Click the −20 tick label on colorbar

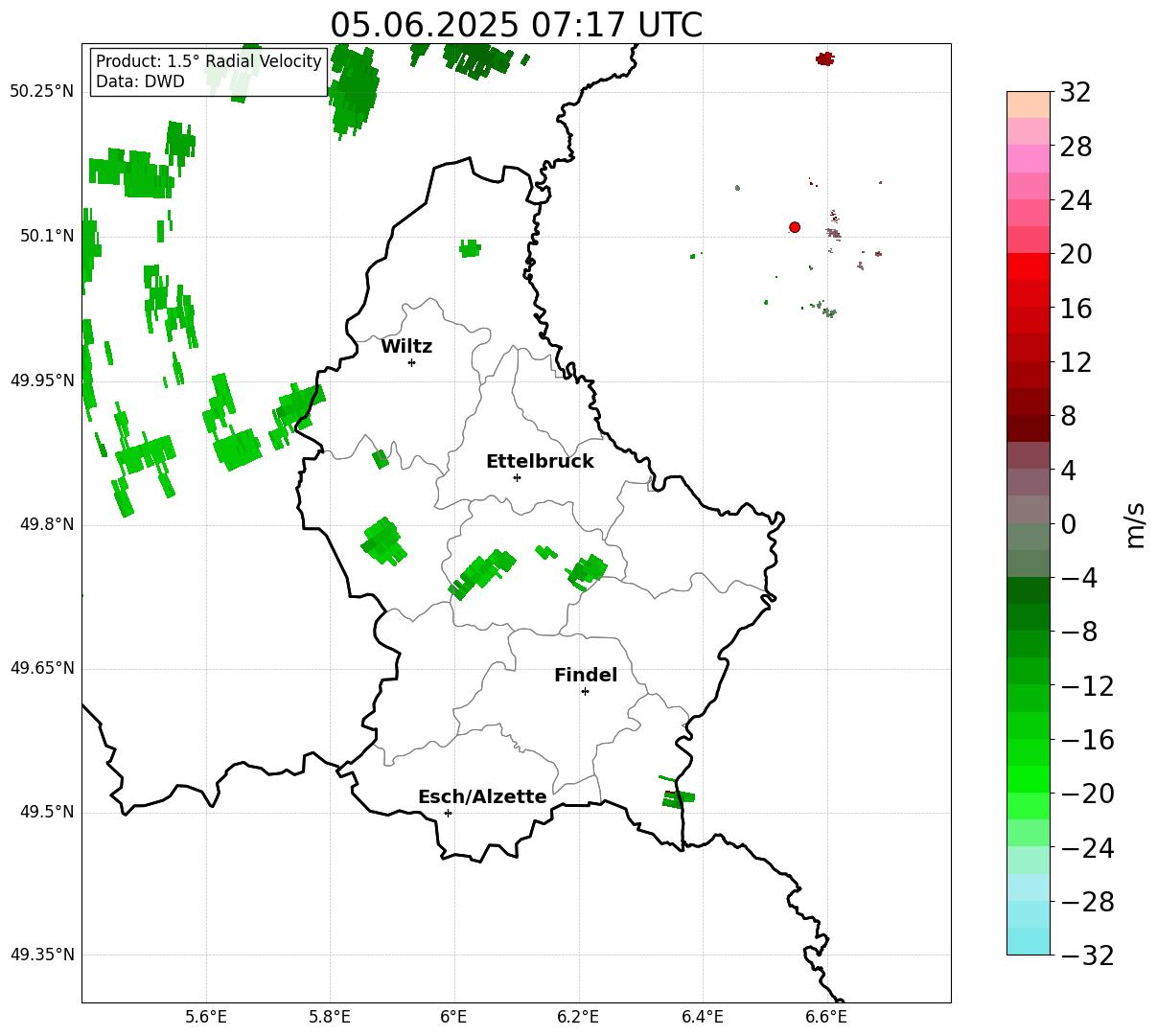point(1087,794)
